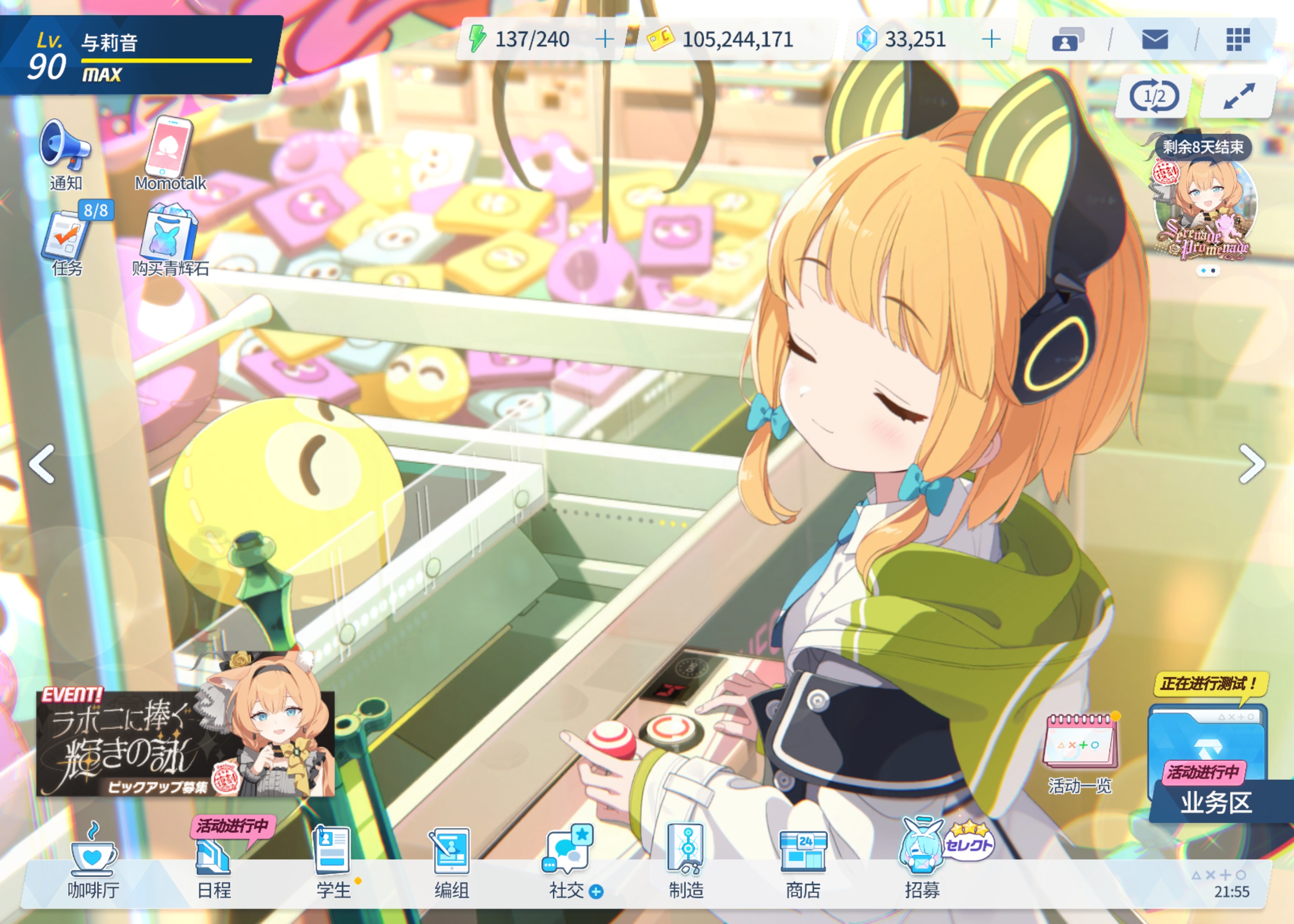Screen dimensions: 1294x924
Task: Toggle the 1/2 lobby swap button
Action: coord(1154,97)
